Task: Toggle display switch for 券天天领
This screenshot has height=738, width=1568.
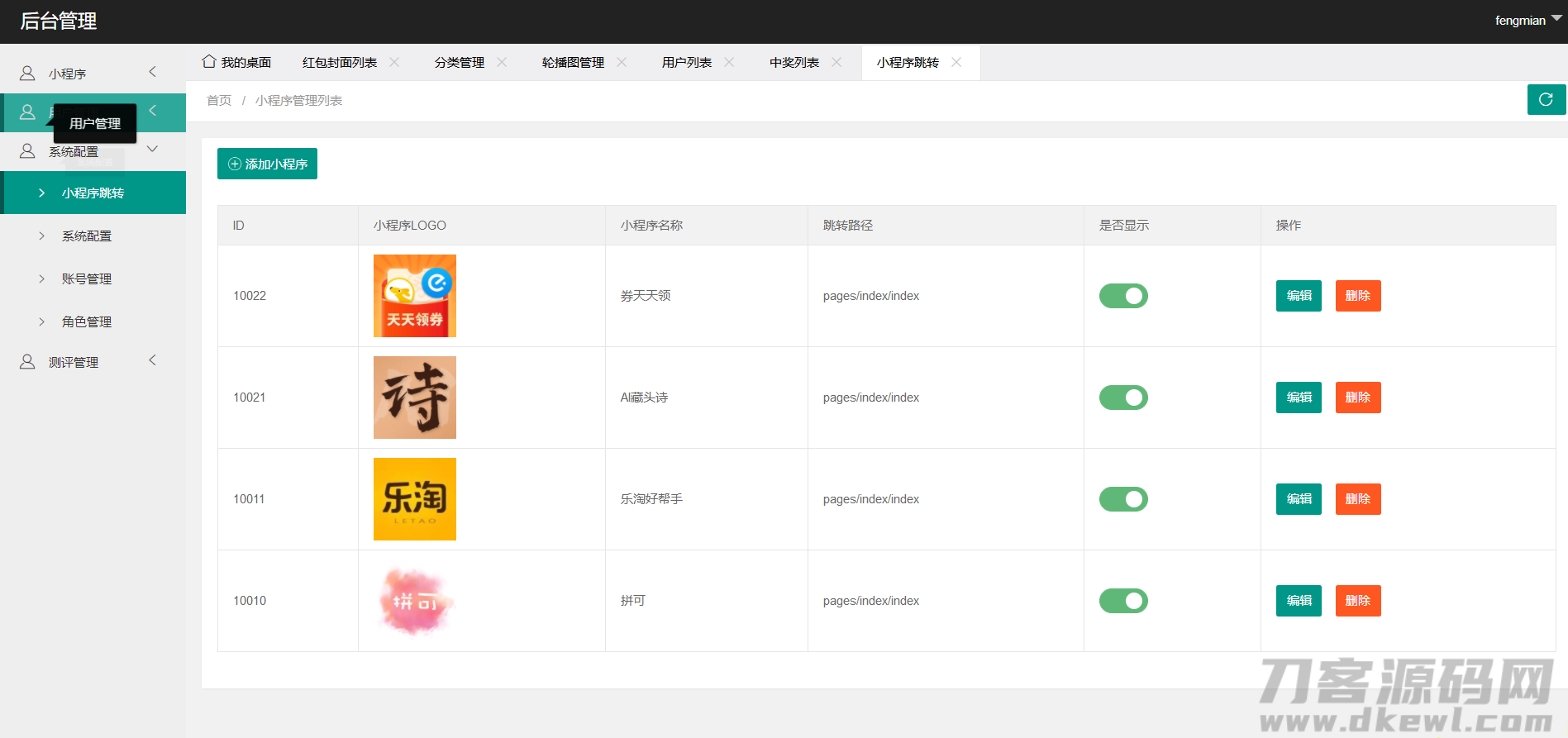Action: pyautogui.click(x=1122, y=296)
